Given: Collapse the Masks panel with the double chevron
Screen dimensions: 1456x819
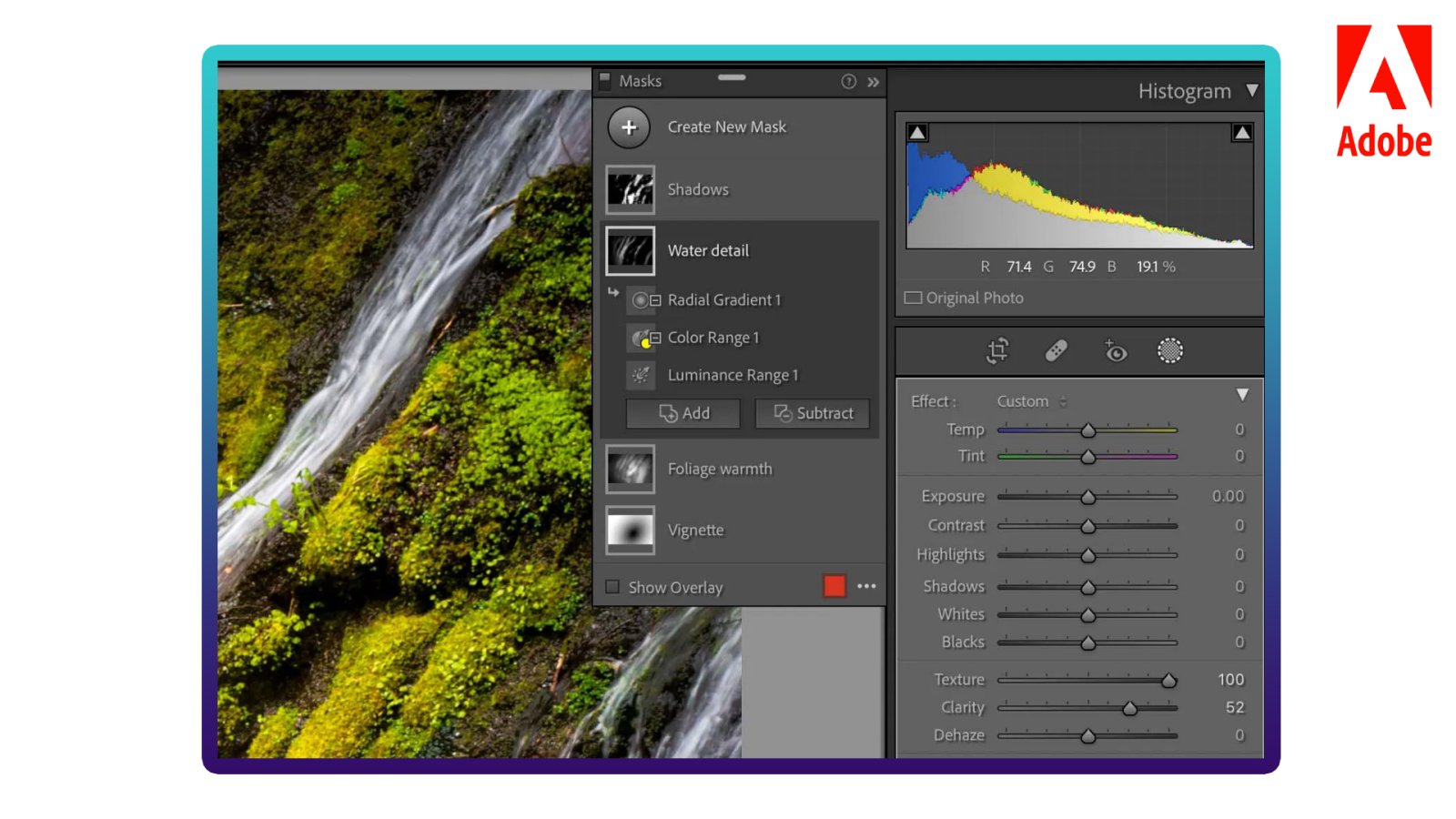Looking at the screenshot, I should 873,81.
